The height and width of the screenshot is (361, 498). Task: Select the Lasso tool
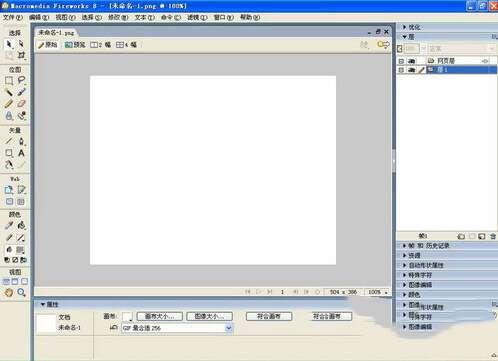(x=21, y=80)
